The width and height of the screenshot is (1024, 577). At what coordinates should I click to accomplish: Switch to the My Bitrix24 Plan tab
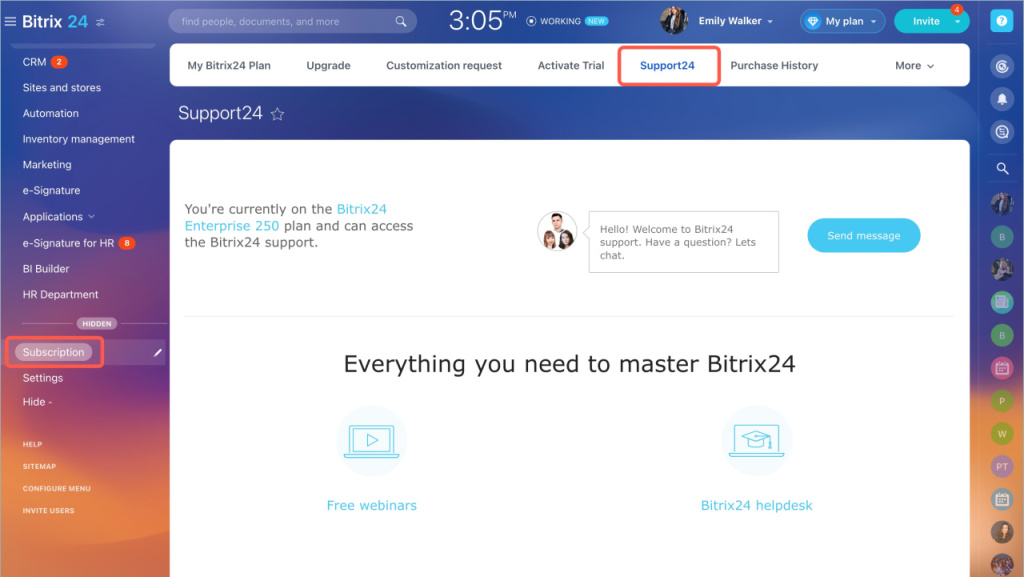pyautogui.click(x=229, y=65)
